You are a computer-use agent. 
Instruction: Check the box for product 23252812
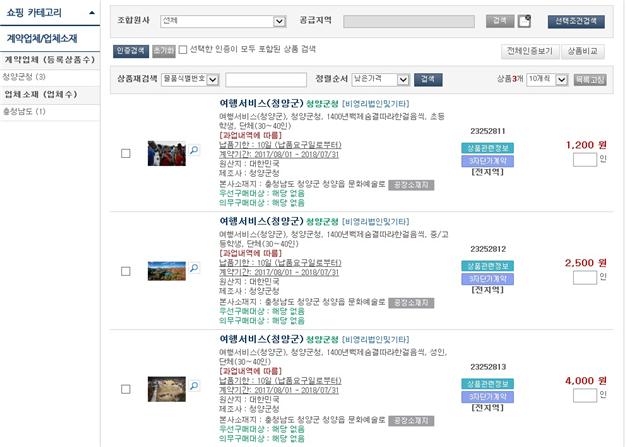click(126, 271)
